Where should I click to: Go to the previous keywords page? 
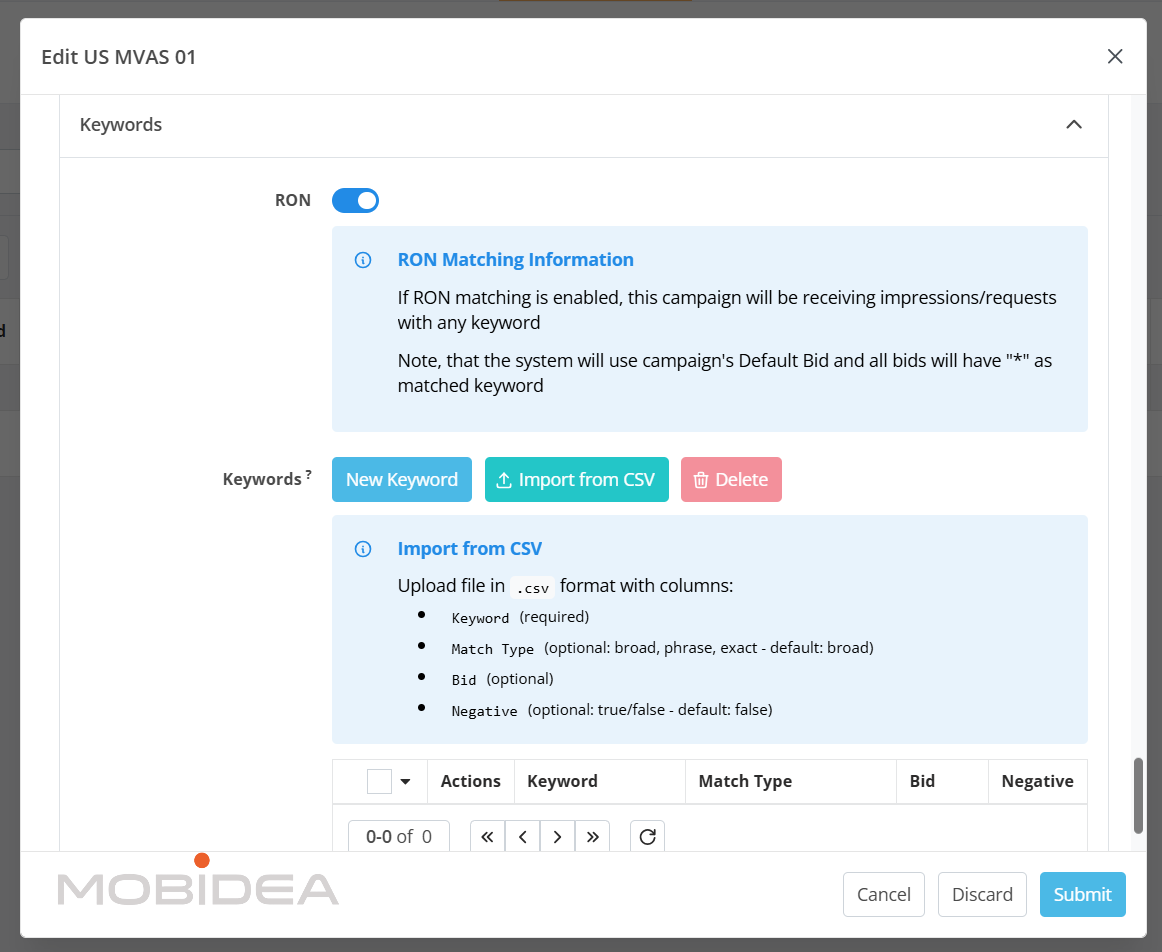[522, 837]
